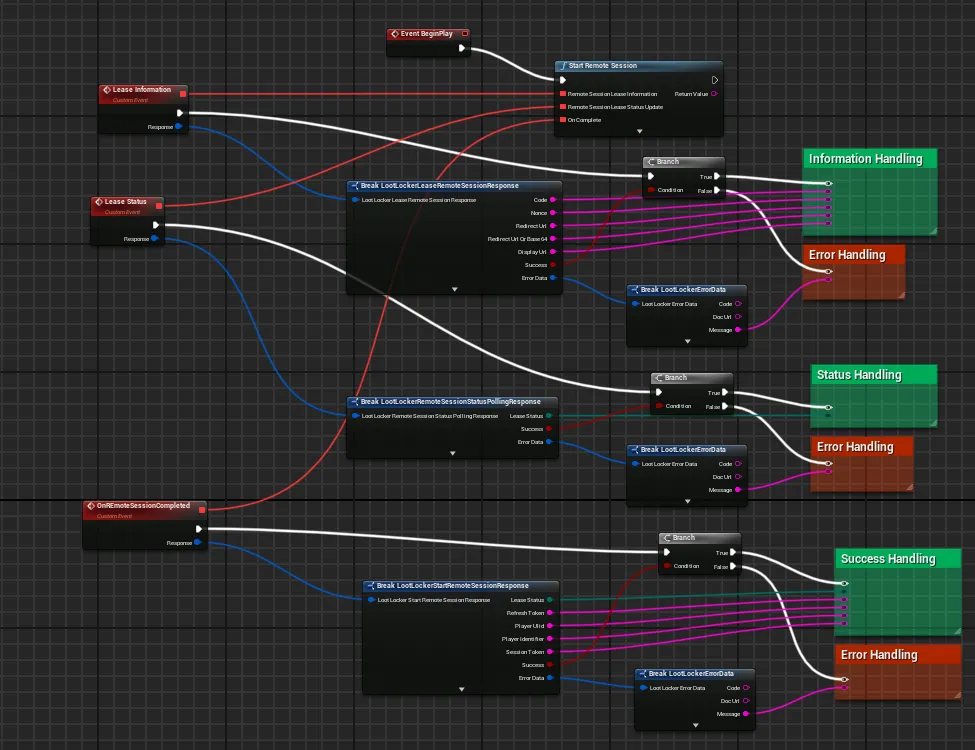
Task: Select the Lease Status custom event header
Action: point(127,206)
